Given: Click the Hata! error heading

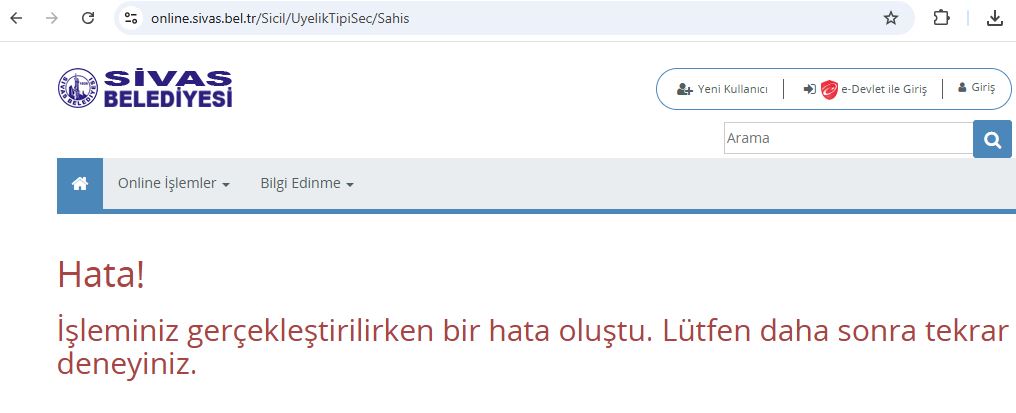Looking at the screenshot, I should [x=101, y=275].
